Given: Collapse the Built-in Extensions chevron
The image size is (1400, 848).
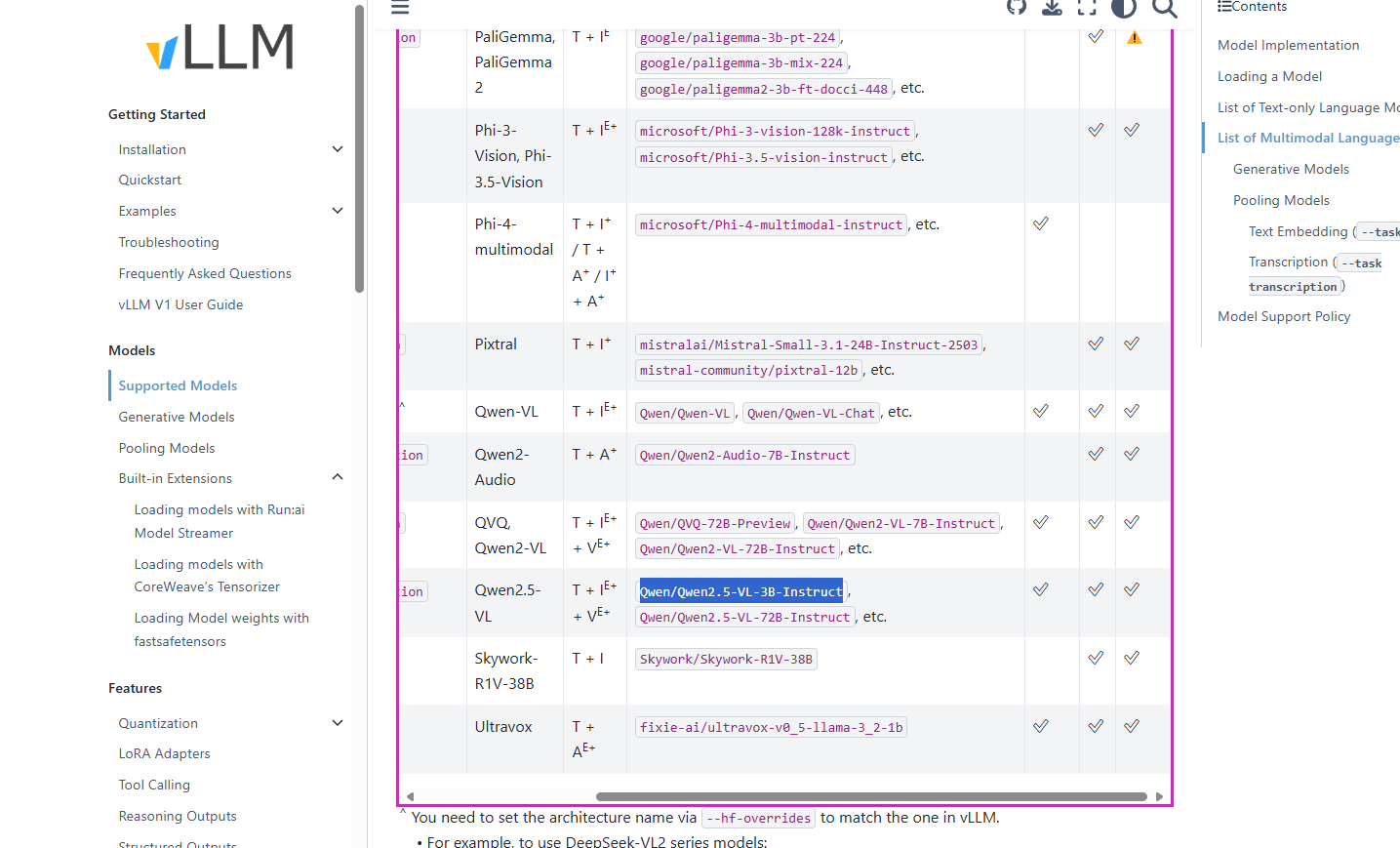Looking at the screenshot, I should (x=338, y=478).
